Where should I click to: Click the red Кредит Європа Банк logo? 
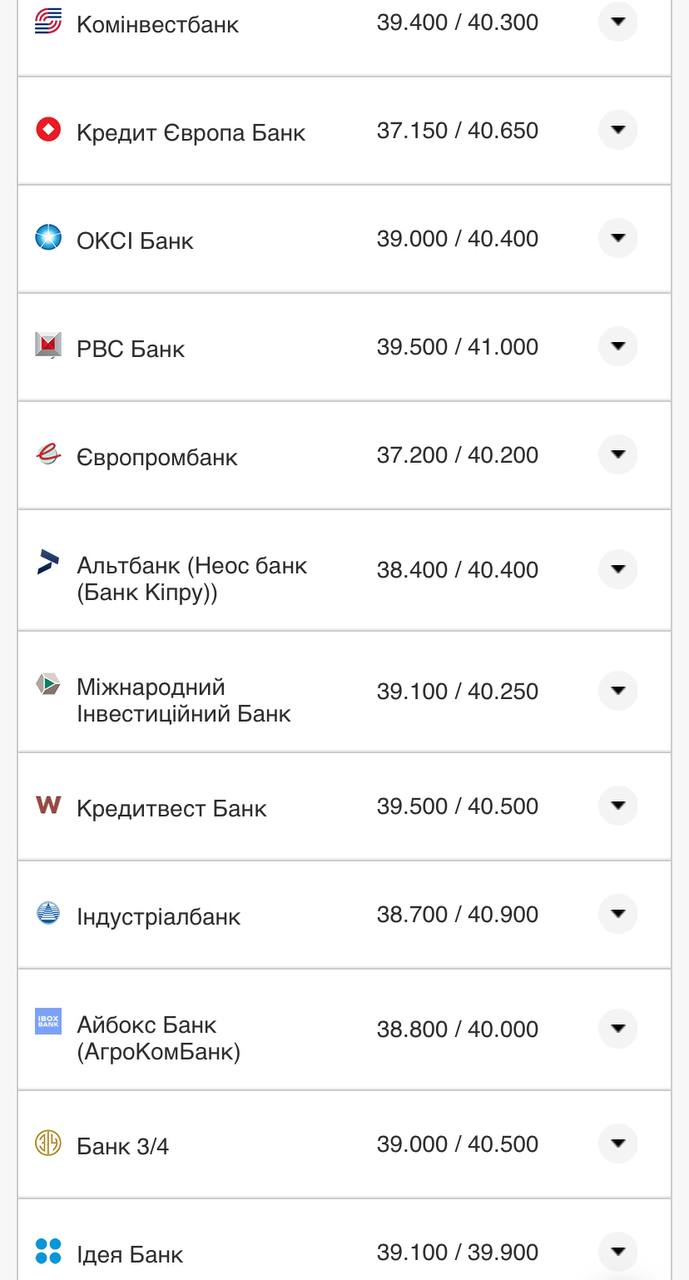[47, 130]
